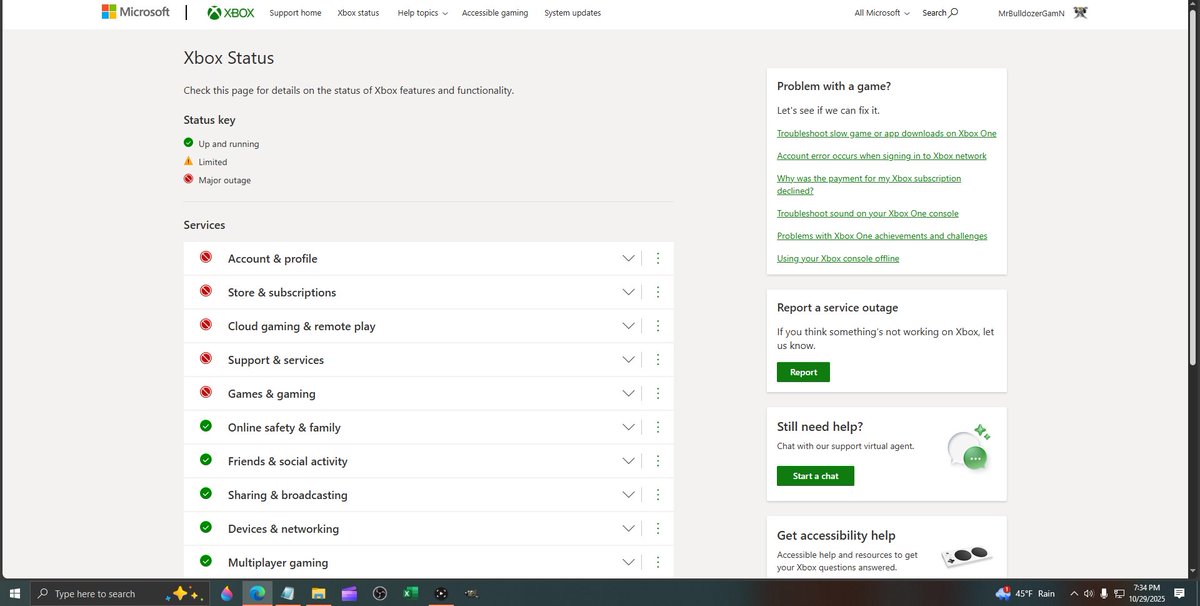Screen dimensions: 1200x606
Task: Open Troubleshoot slow game or app downloads link
Action: click(x=886, y=133)
